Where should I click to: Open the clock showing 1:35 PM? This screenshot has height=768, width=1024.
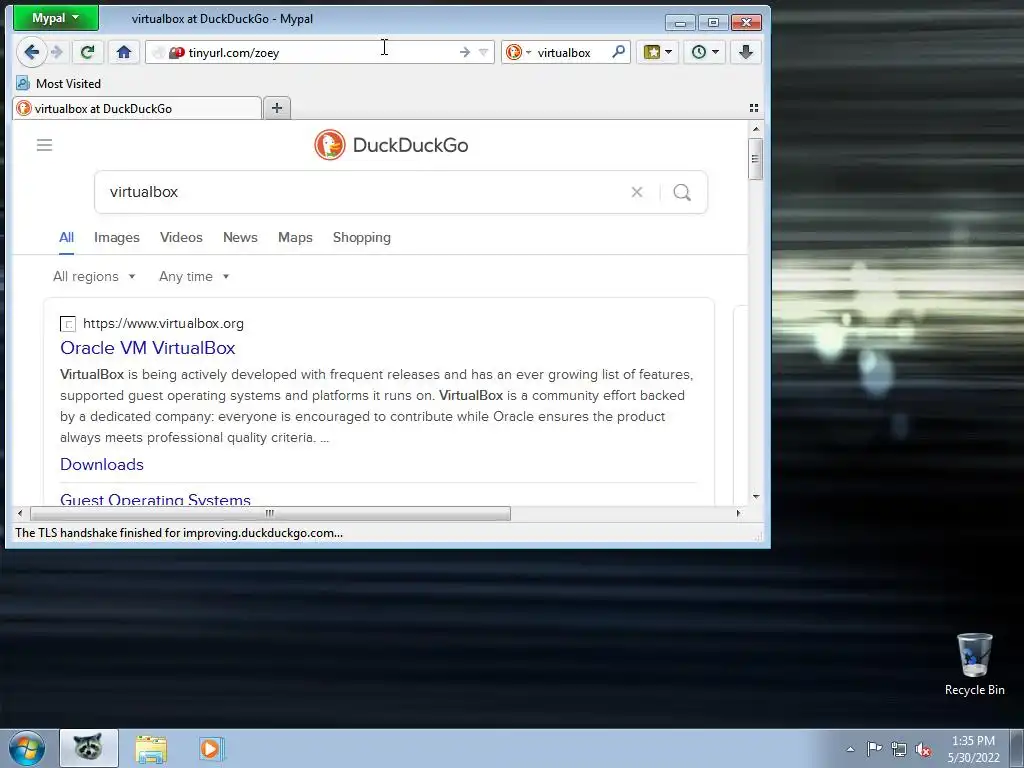tap(973, 749)
